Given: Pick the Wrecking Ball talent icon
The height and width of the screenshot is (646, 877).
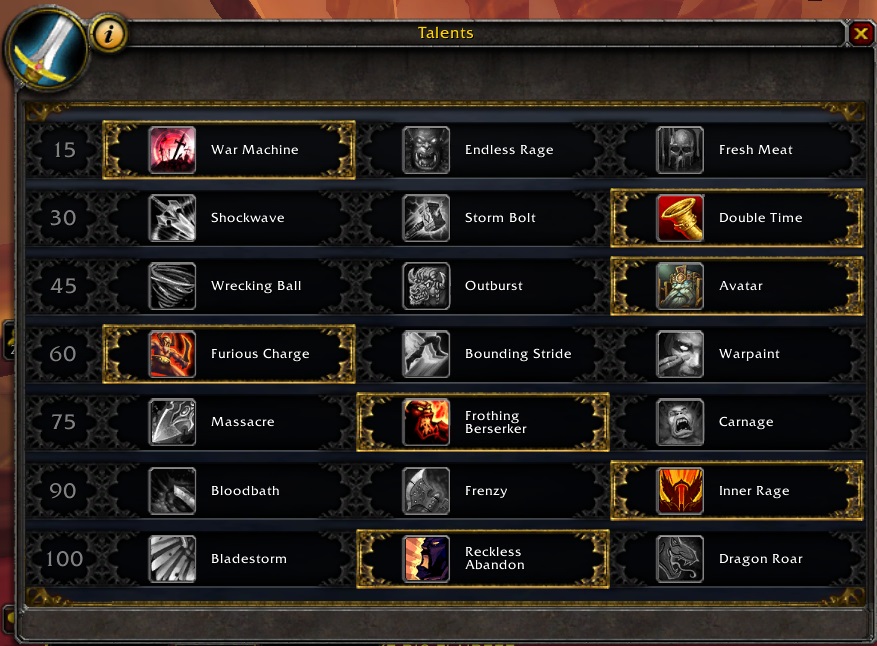Looking at the screenshot, I should (x=172, y=286).
